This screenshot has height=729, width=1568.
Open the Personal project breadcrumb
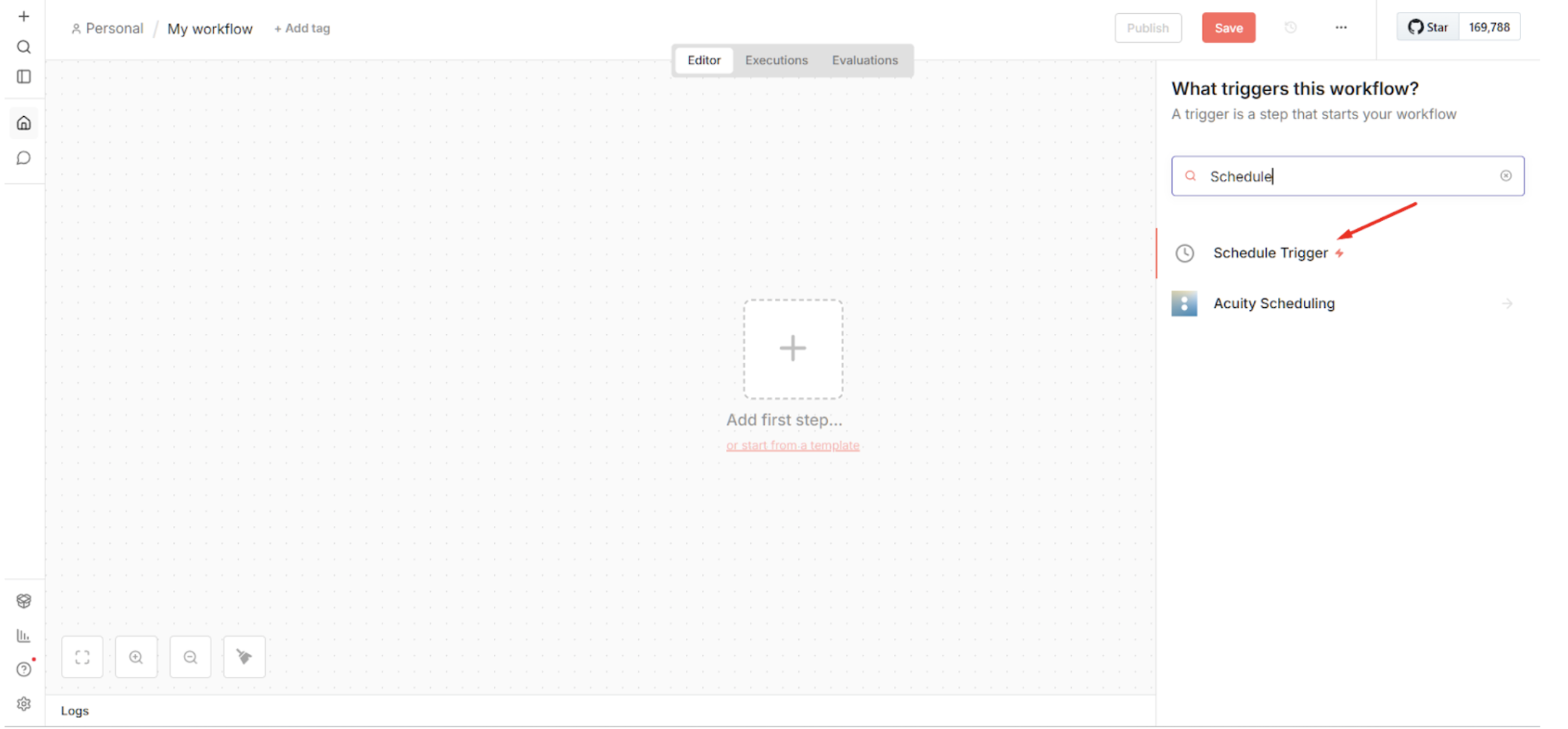pos(107,28)
